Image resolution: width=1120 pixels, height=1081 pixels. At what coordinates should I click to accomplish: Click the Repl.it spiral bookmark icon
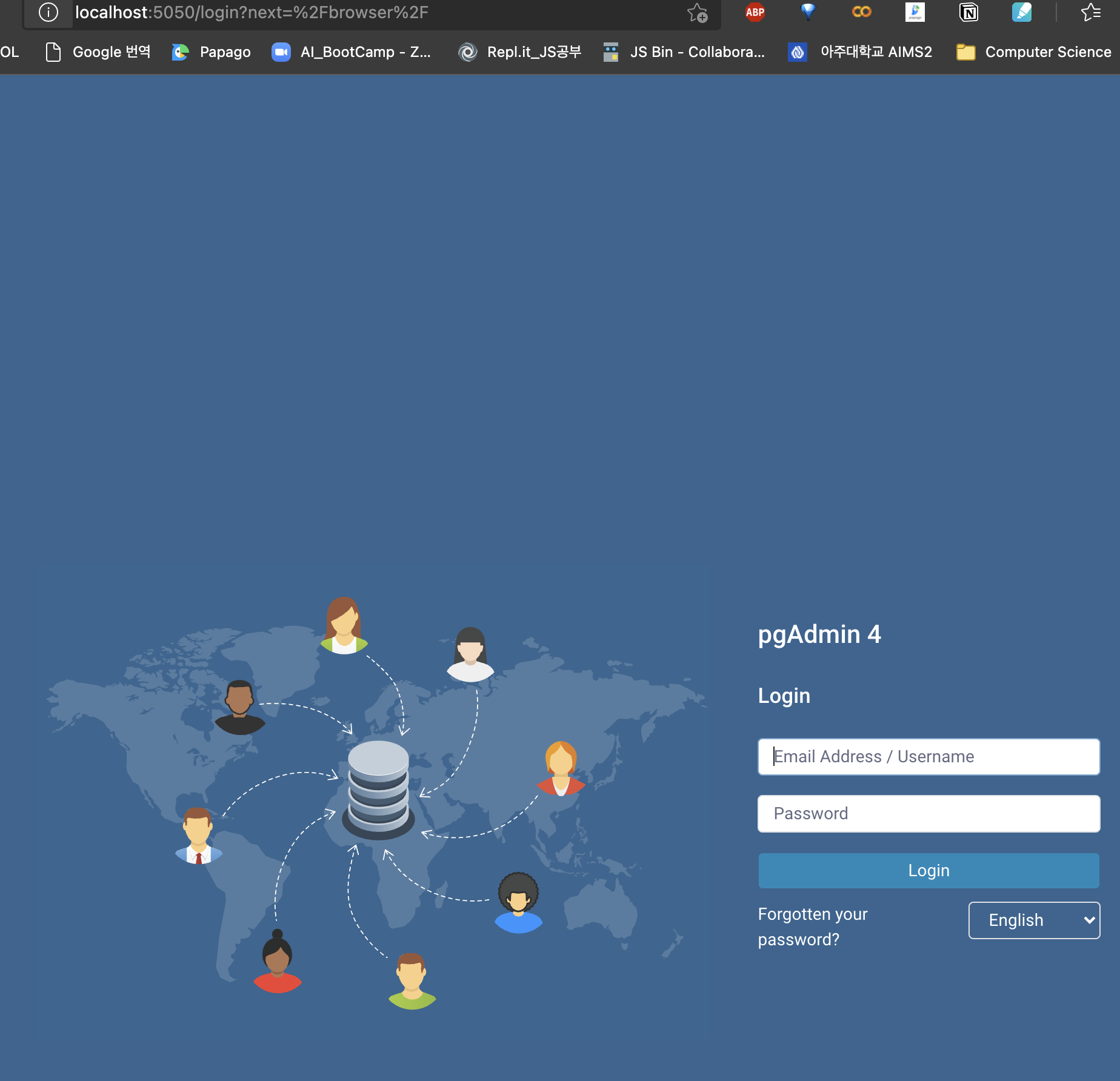coord(468,52)
